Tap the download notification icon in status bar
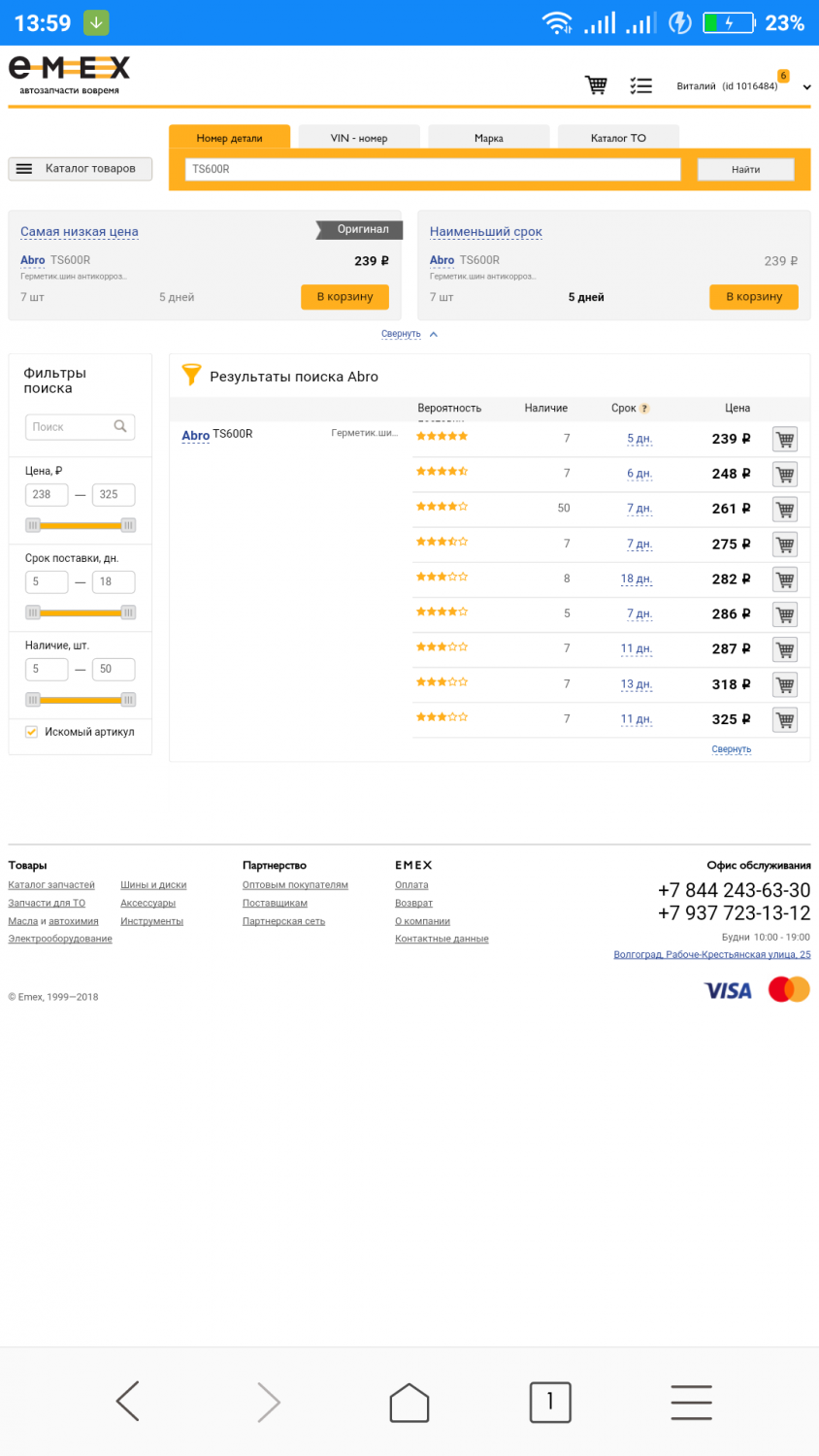The width and height of the screenshot is (819, 1456). (96, 22)
